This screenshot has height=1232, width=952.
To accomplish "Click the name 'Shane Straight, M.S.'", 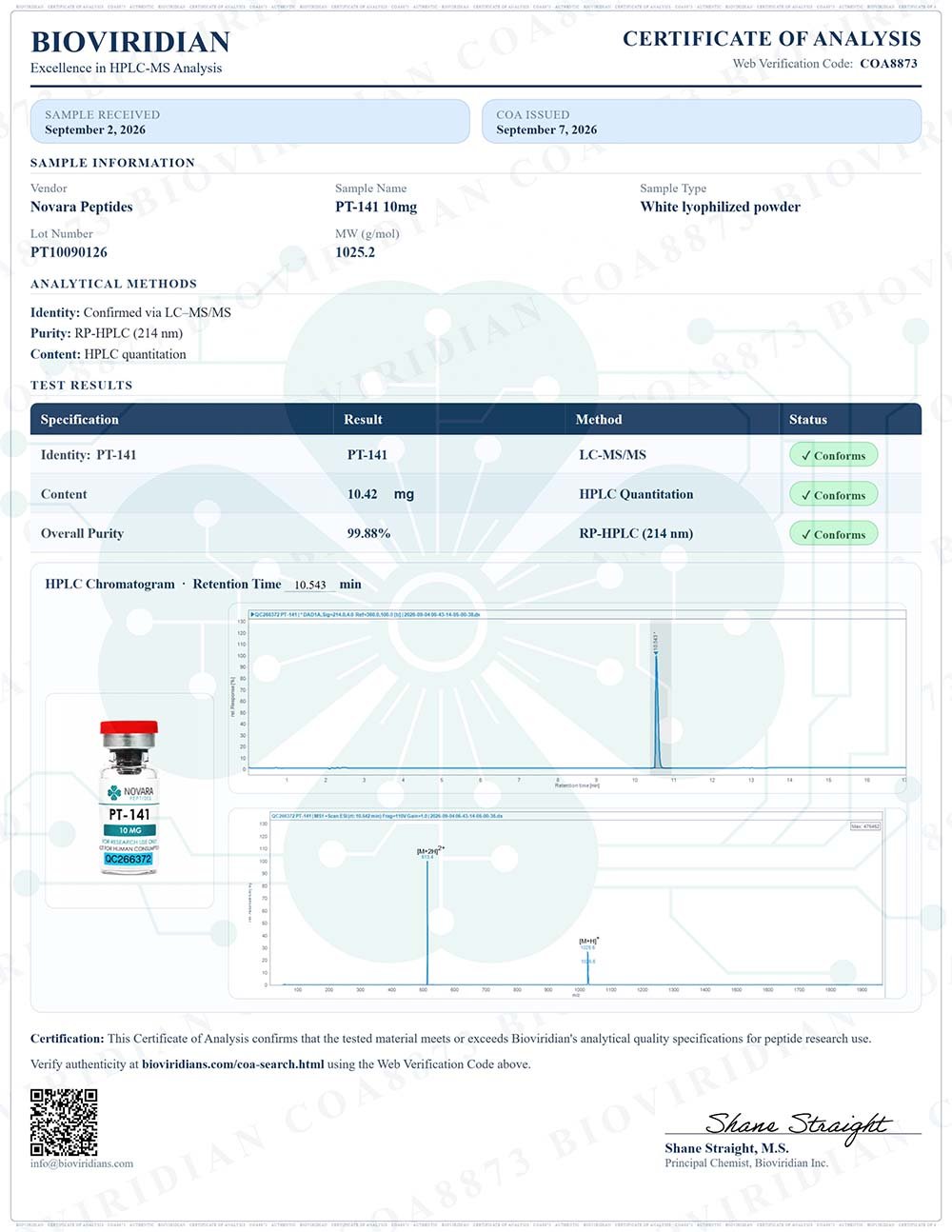I will pos(726,1148).
